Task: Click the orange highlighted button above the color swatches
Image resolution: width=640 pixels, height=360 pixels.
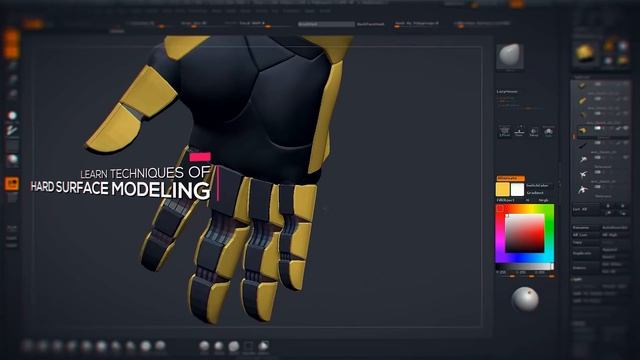Action: click(x=510, y=178)
